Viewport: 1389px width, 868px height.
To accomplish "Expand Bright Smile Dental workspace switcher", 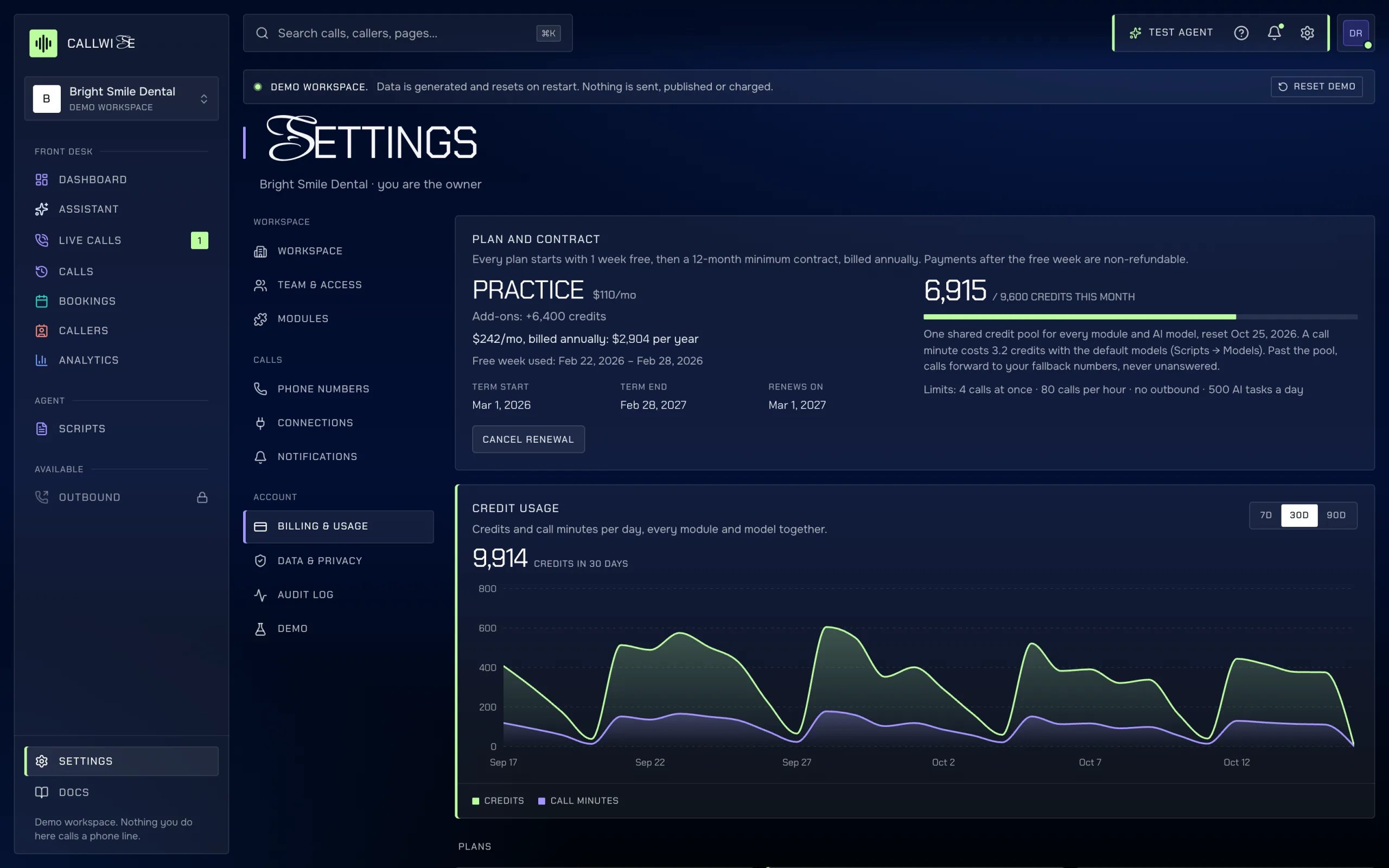I will coord(122,99).
